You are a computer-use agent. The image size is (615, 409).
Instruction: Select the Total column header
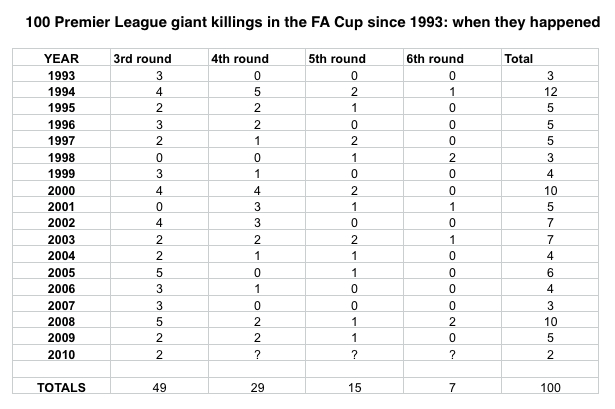tap(519, 58)
